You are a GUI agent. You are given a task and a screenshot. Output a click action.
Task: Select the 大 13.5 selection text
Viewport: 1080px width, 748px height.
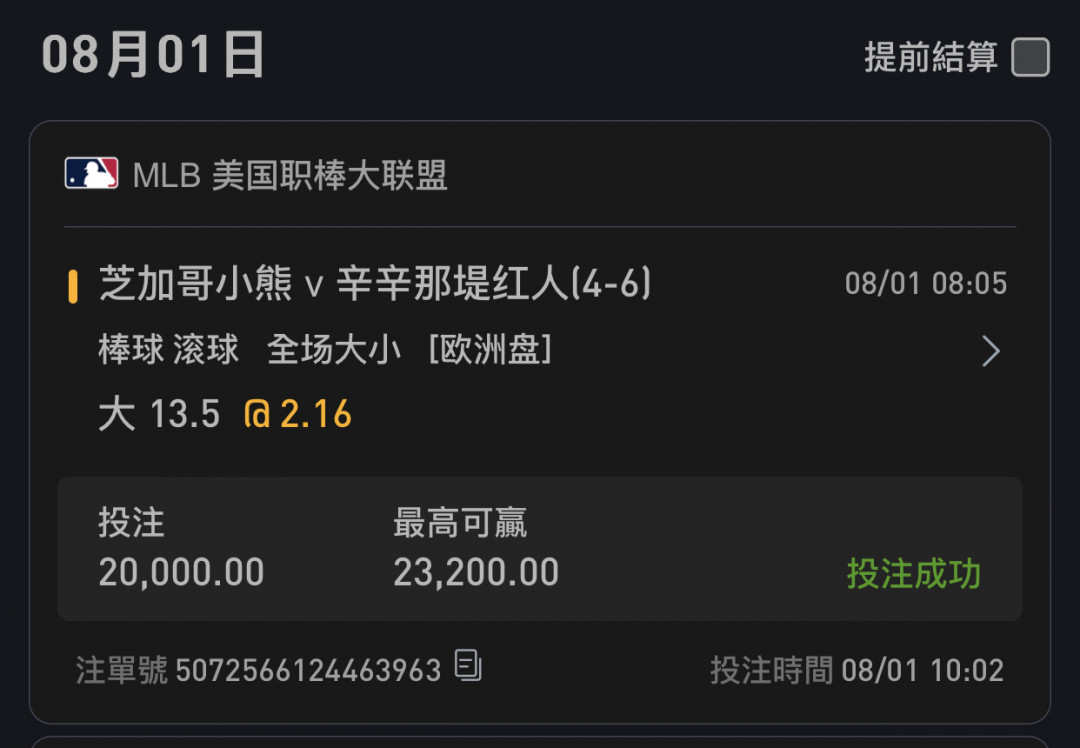159,415
